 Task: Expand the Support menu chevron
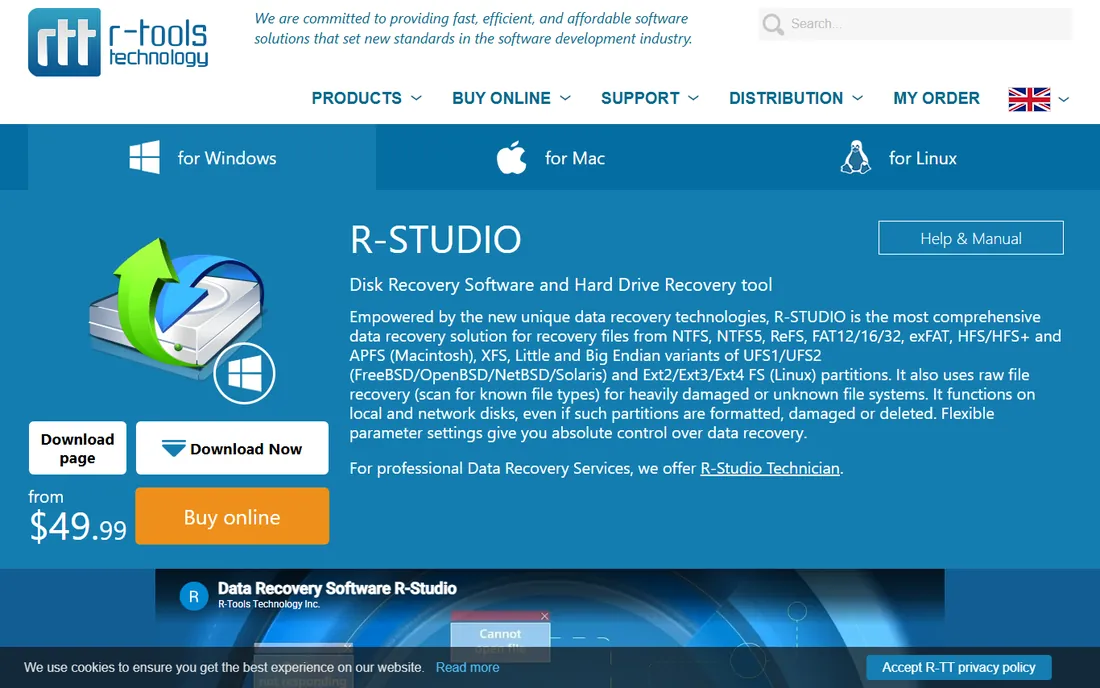click(694, 98)
